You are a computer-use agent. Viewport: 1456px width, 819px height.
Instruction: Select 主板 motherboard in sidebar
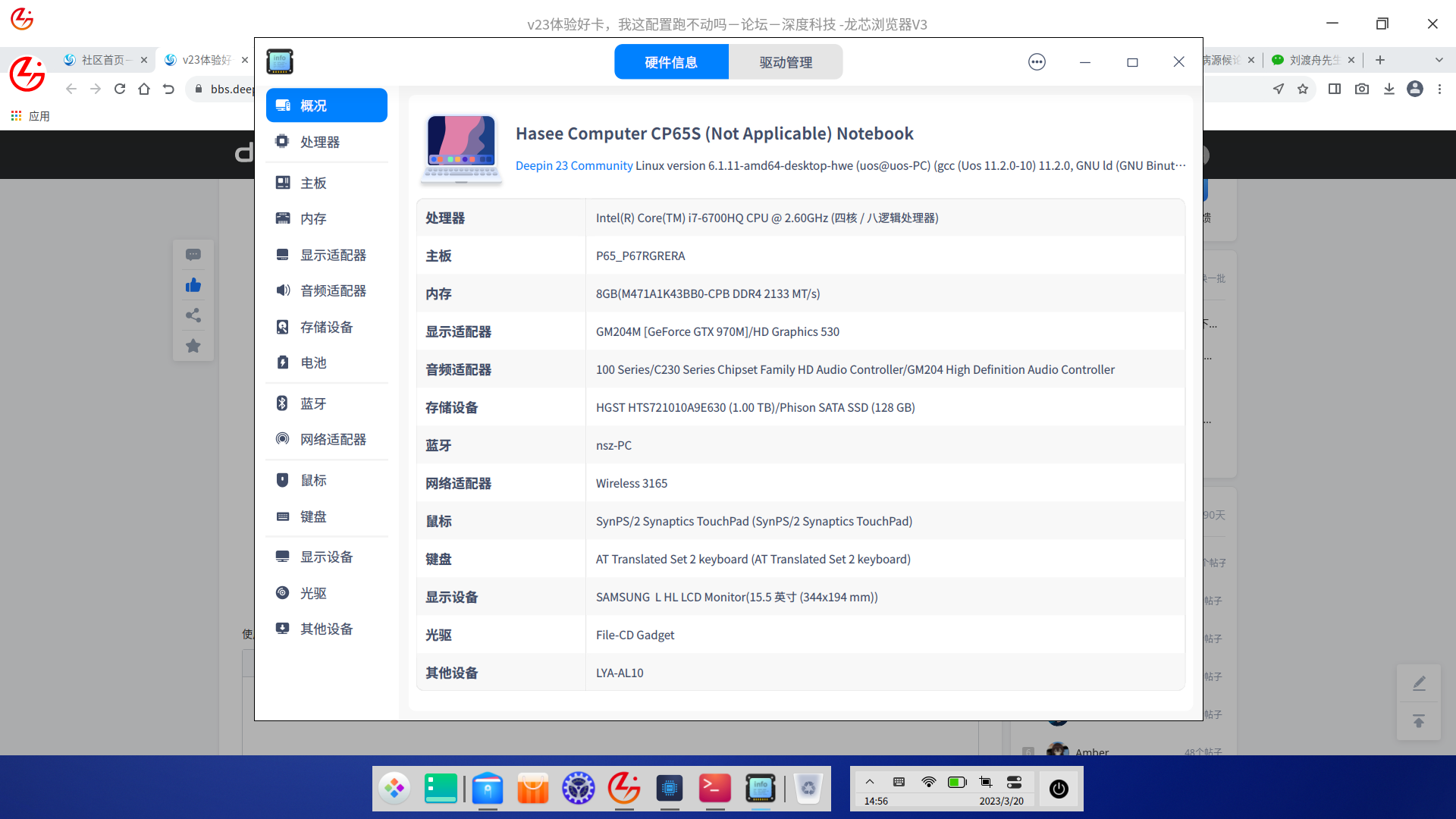coord(312,183)
